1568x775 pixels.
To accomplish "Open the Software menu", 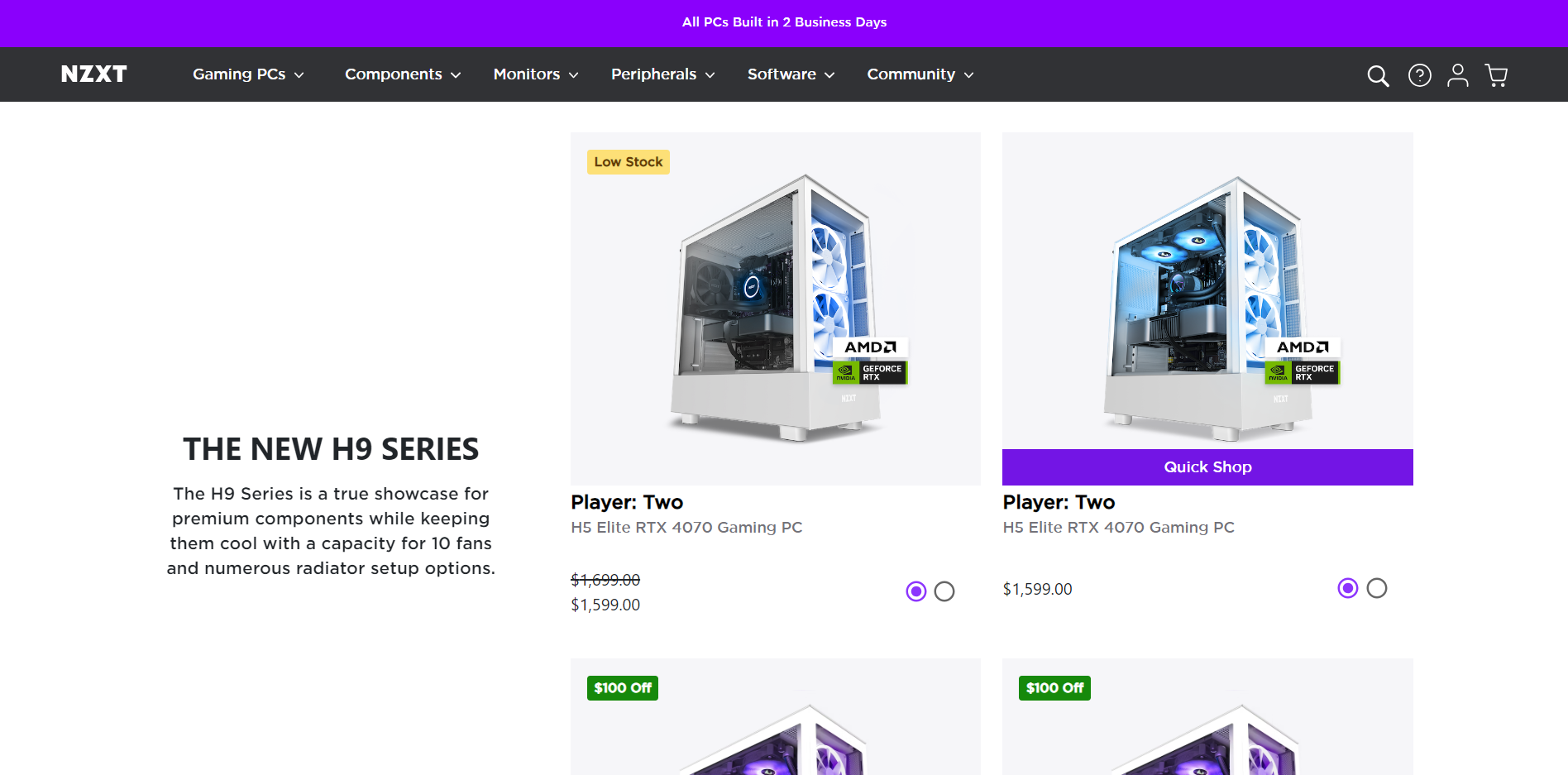I will [x=791, y=74].
